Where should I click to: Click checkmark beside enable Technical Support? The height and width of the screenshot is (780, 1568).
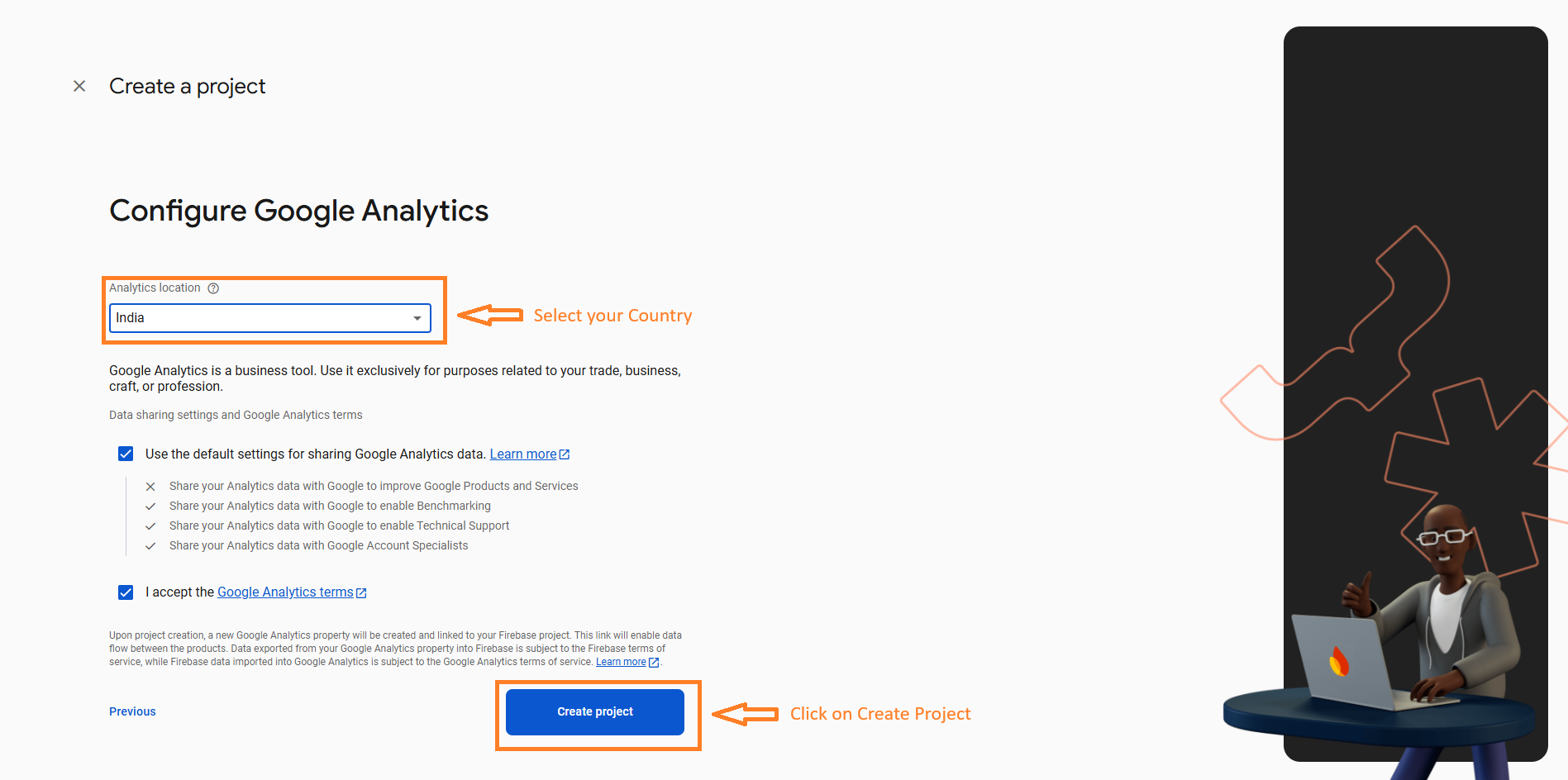tap(150, 526)
